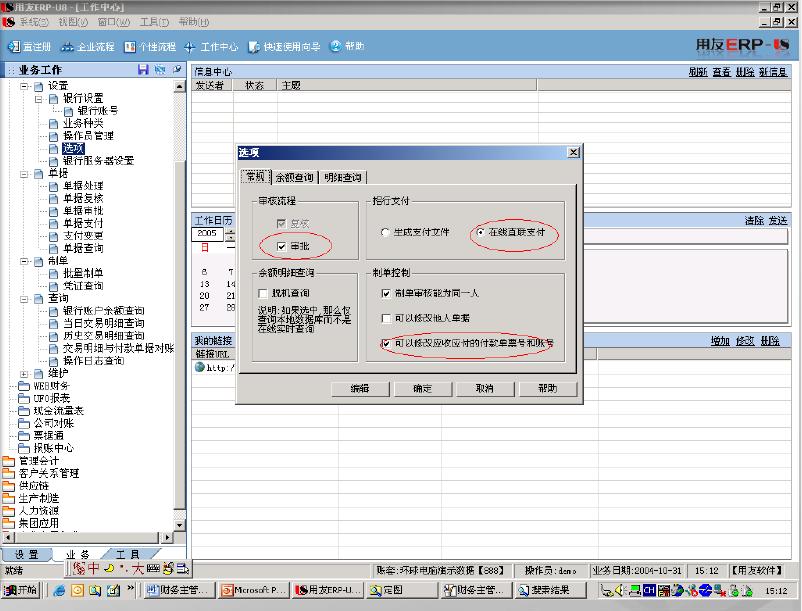The image size is (802, 611).
Task: Open 单据支付 tree node
Action: [83, 223]
